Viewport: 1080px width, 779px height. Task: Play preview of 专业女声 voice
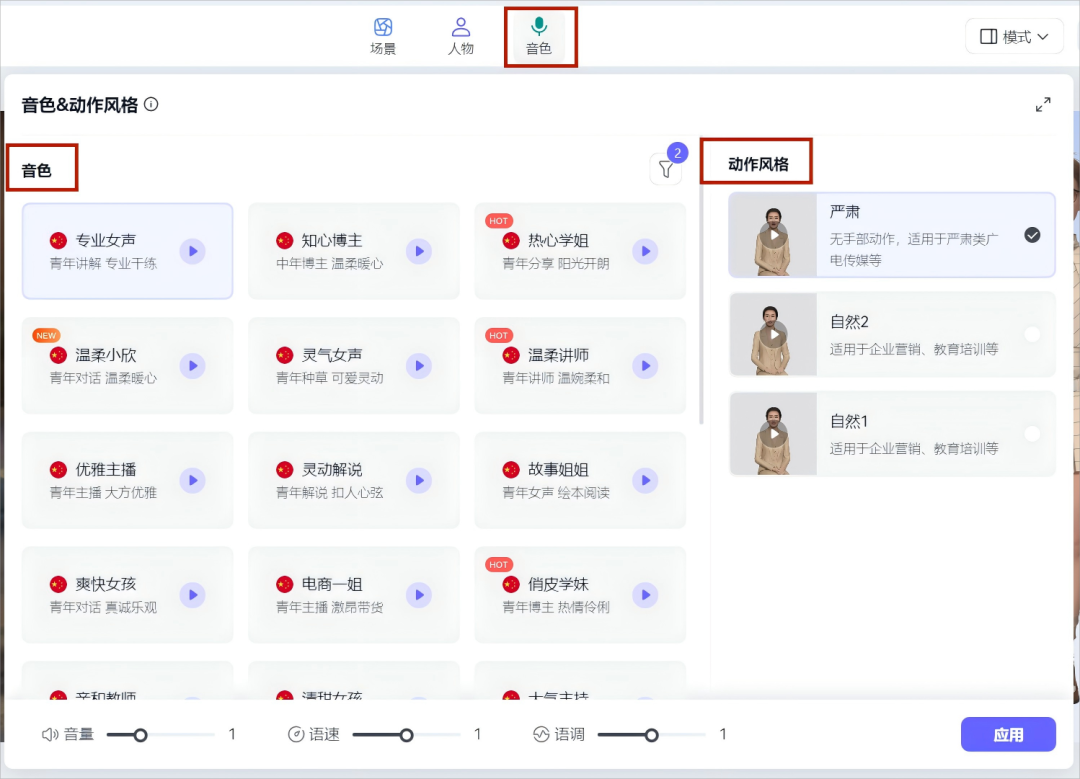193,251
